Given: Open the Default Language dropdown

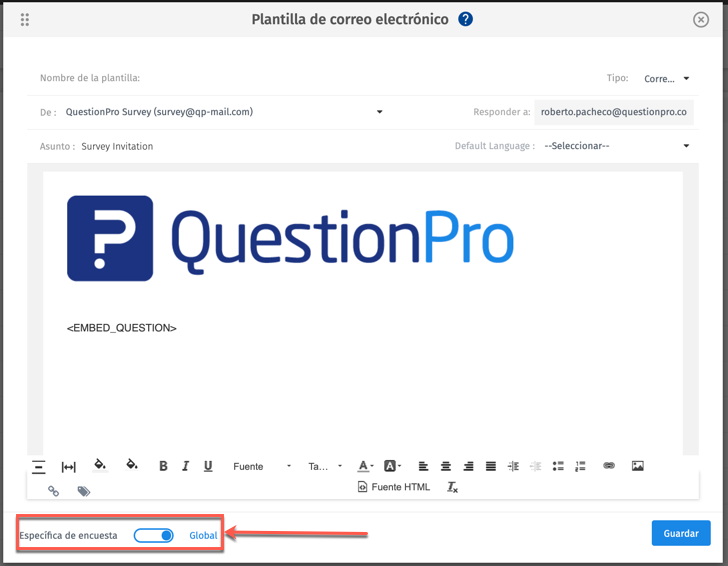Looking at the screenshot, I should [x=617, y=146].
